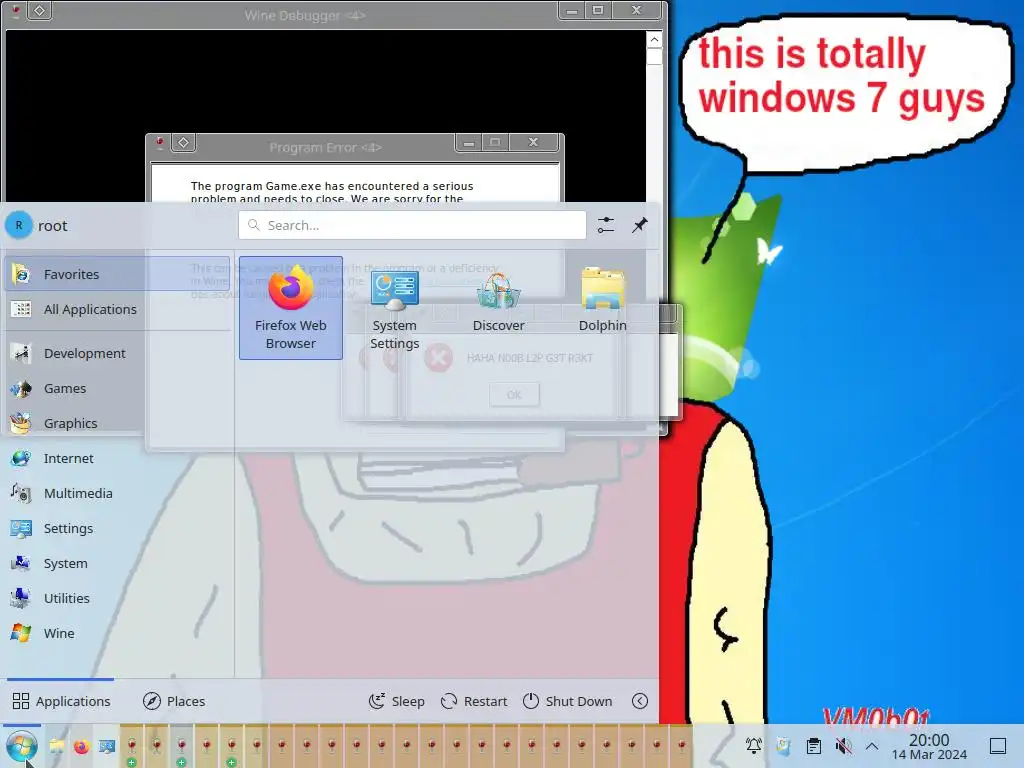Open launcher configure sliders icon
The width and height of the screenshot is (1024, 768).
(x=606, y=225)
